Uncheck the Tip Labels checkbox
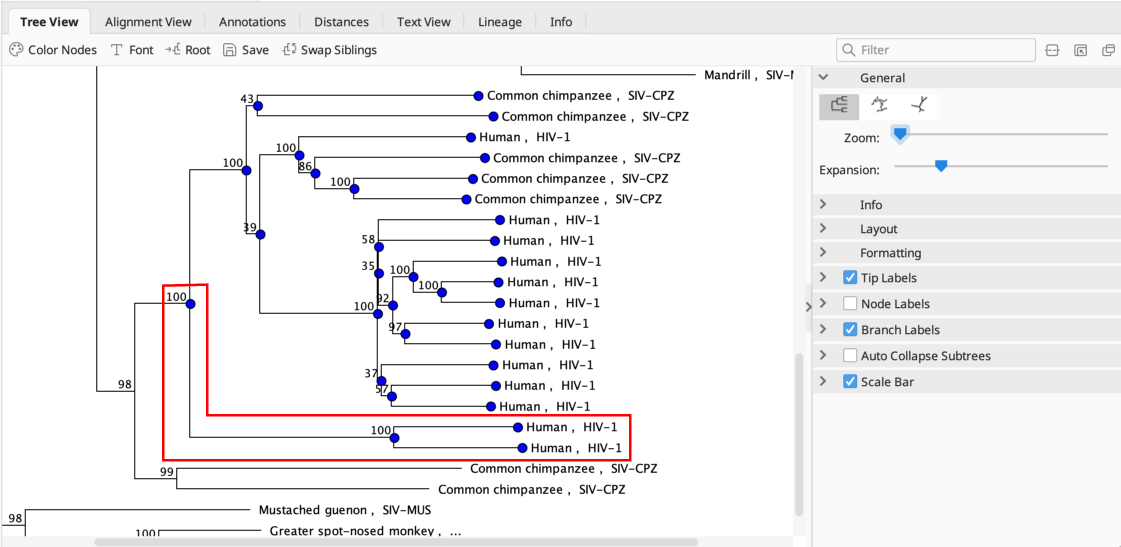This screenshot has height=547, width=1121. pyautogui.click(x=850, y=278)
